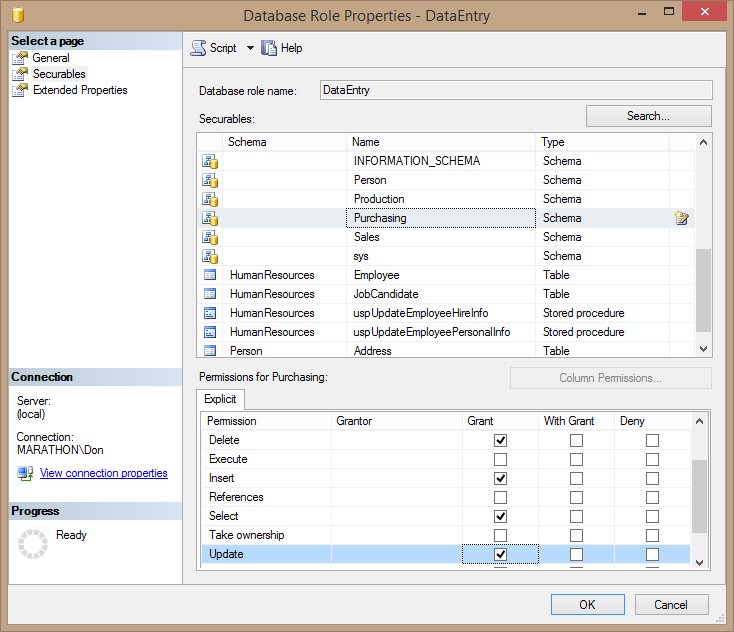Open View connection properties link
Image resolution: width=734 pixels, height=632 pixels.
click(x=103, y=473)
